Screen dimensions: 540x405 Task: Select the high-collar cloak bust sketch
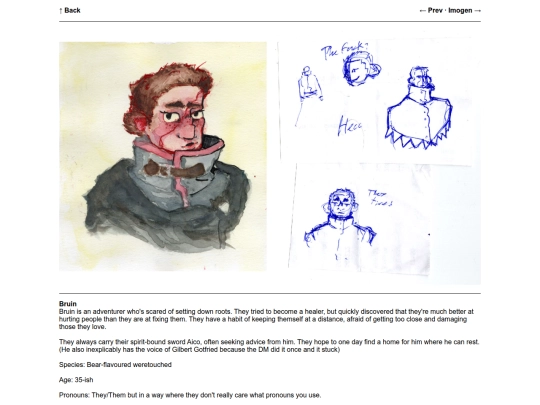[x=418, y=108]
